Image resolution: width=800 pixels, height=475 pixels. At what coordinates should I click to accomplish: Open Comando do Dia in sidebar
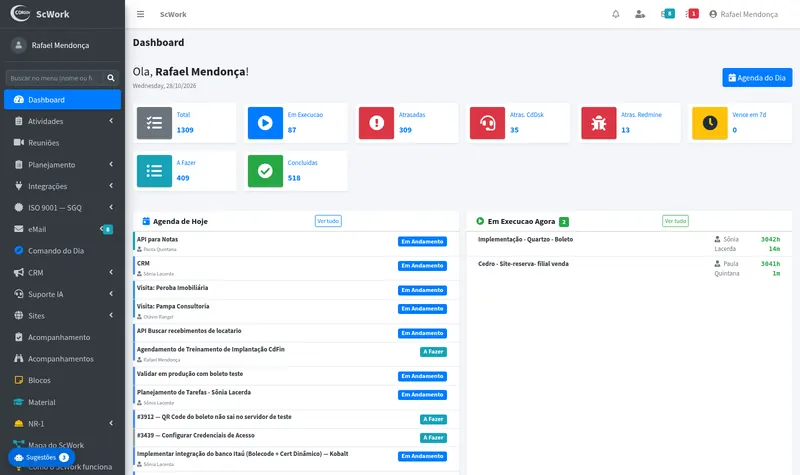coord(62,251)
